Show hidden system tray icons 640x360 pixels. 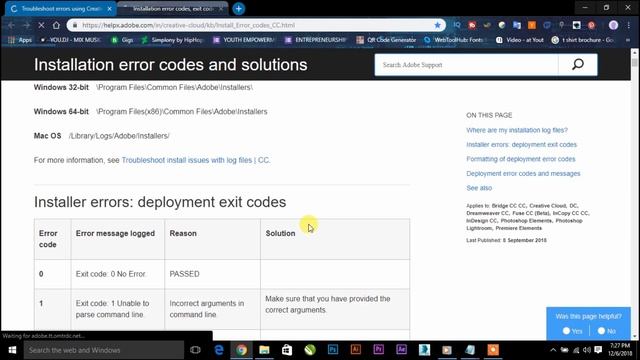point(553,350)
